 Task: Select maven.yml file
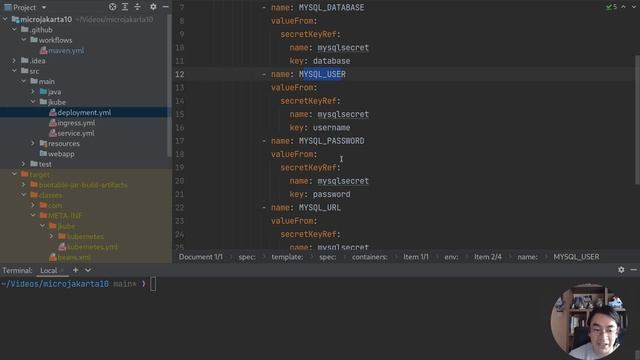click(66, 51)
